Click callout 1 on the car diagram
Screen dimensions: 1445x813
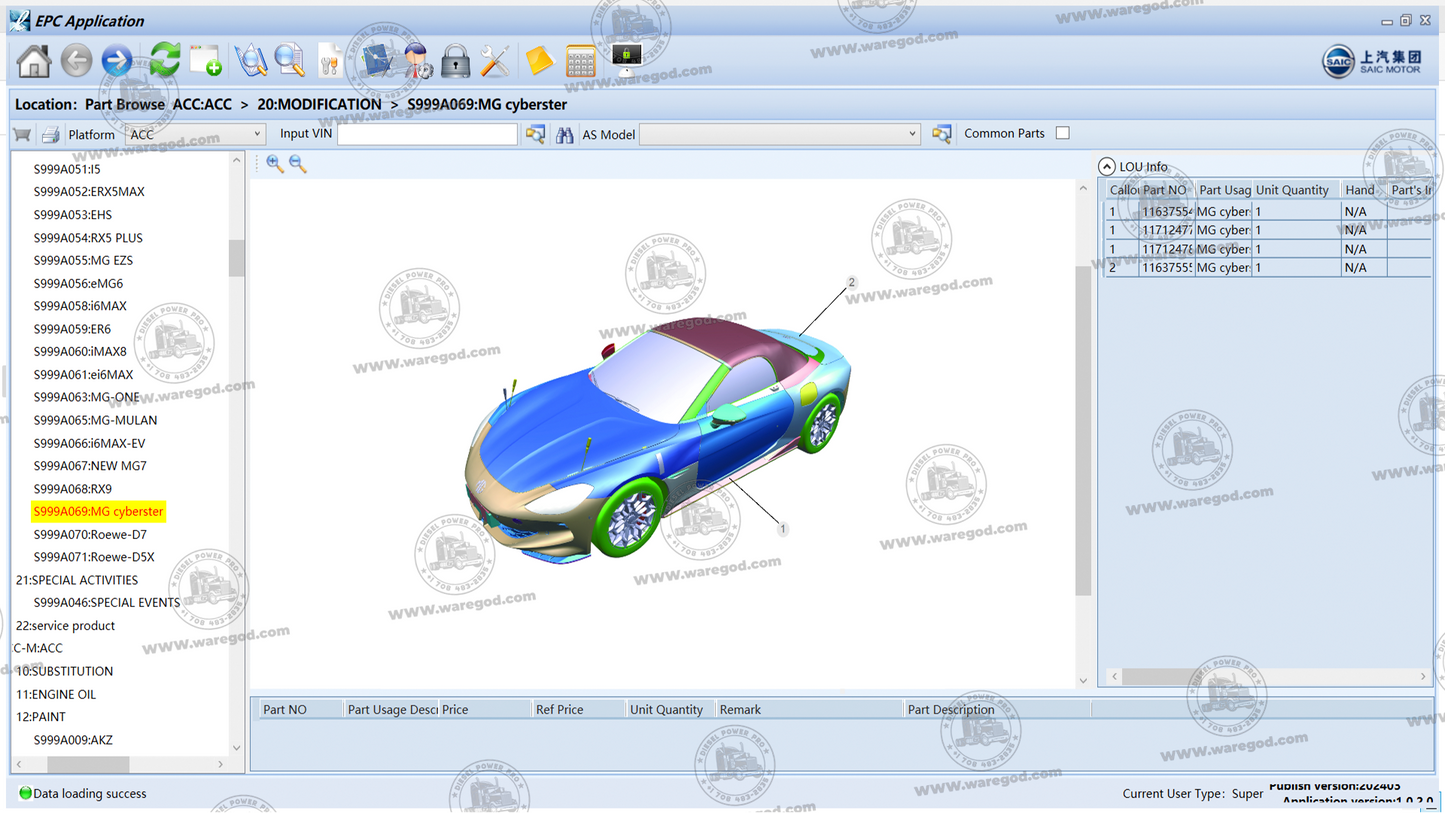coord(783,530)
